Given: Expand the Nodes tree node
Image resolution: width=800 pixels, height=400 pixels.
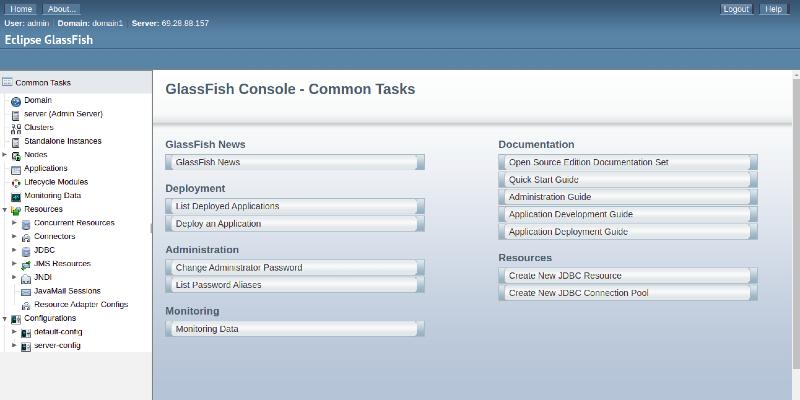Looking at the screenshot, I should tap(5, 155).
